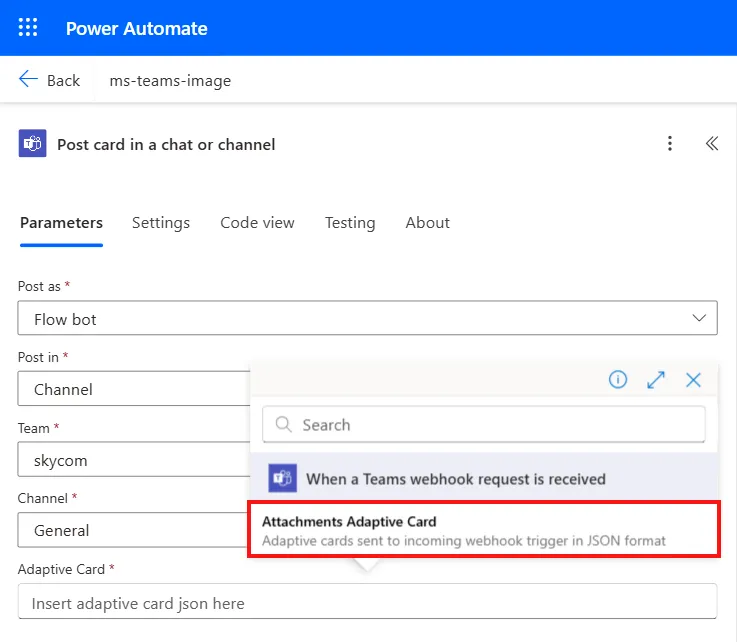Viewport: 737px width, 642px height.
Task: Collapse the Teams webhook request group header
Action: [x=484, y=478]
